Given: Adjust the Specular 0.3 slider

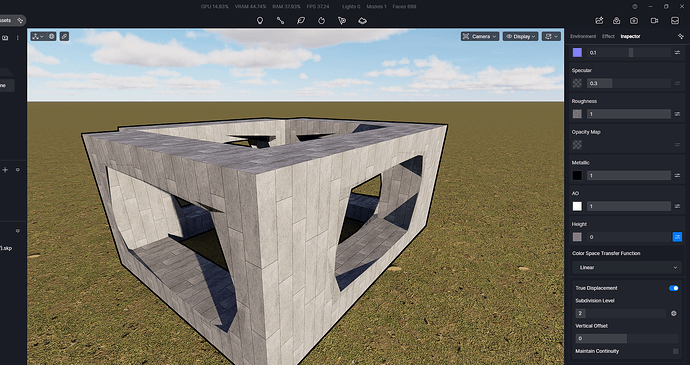Looking at the screenshot, I should click(628, 83).
